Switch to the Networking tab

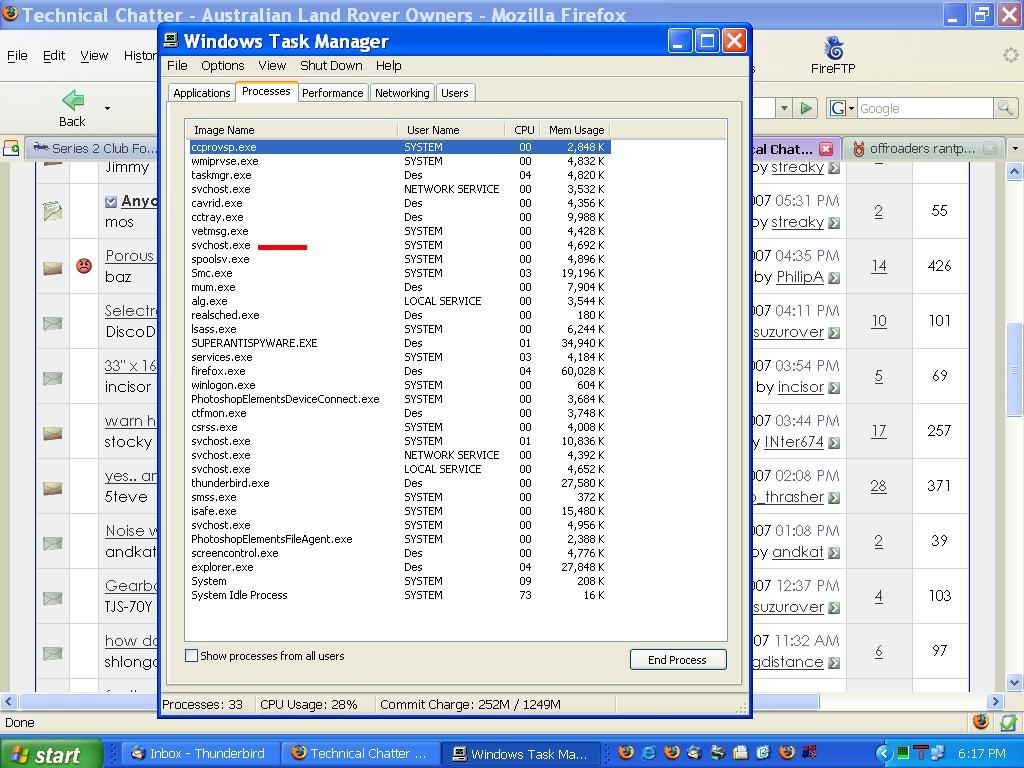point(401,93)
